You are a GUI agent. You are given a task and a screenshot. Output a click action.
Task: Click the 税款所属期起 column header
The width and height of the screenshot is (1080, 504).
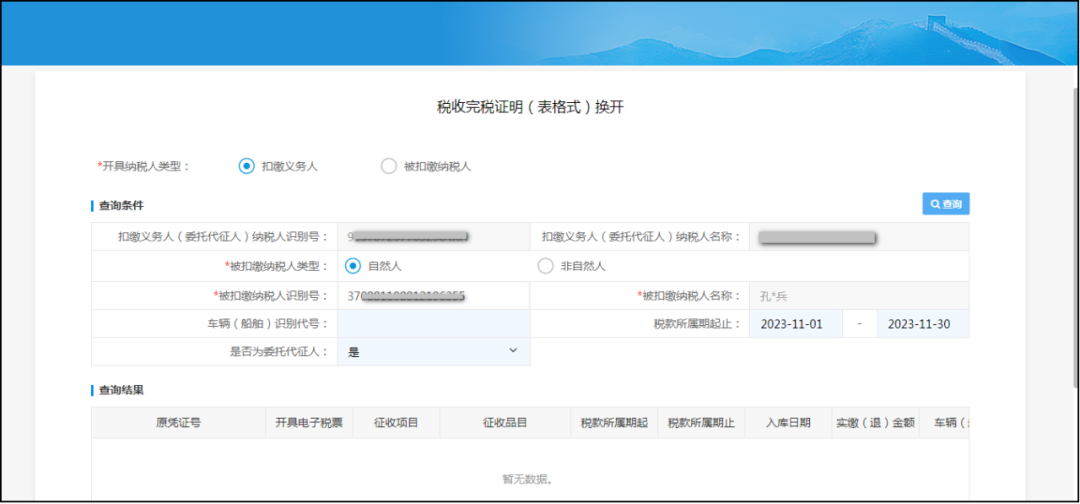614,423
